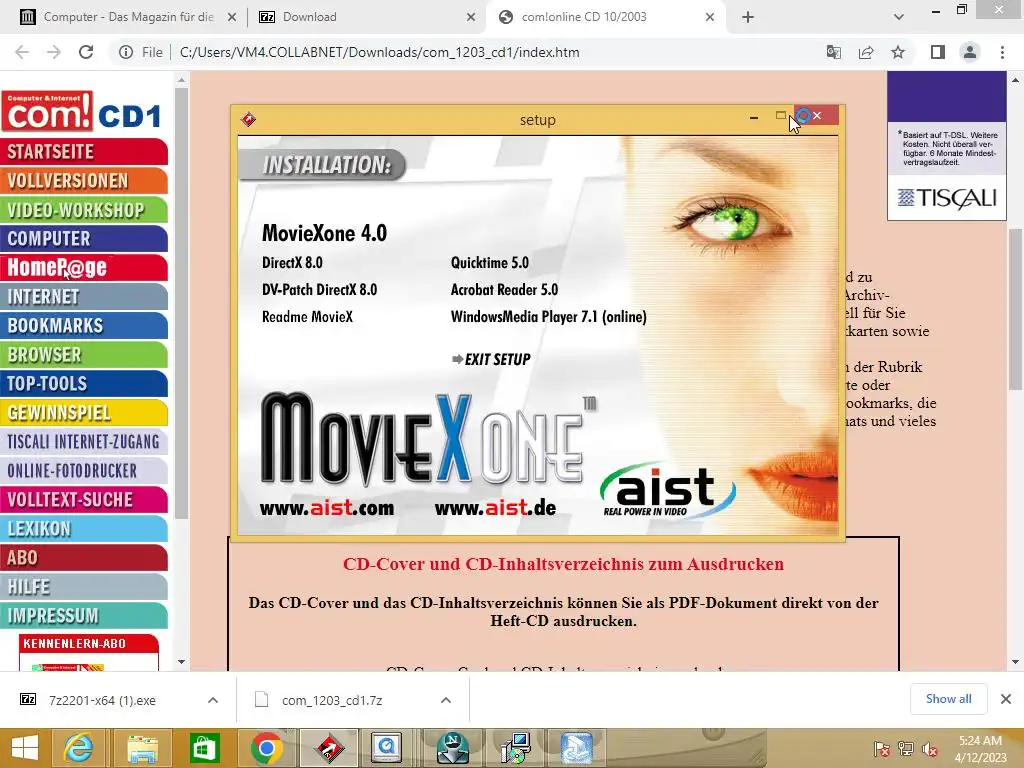Click the share page icon

coord(866,52)
